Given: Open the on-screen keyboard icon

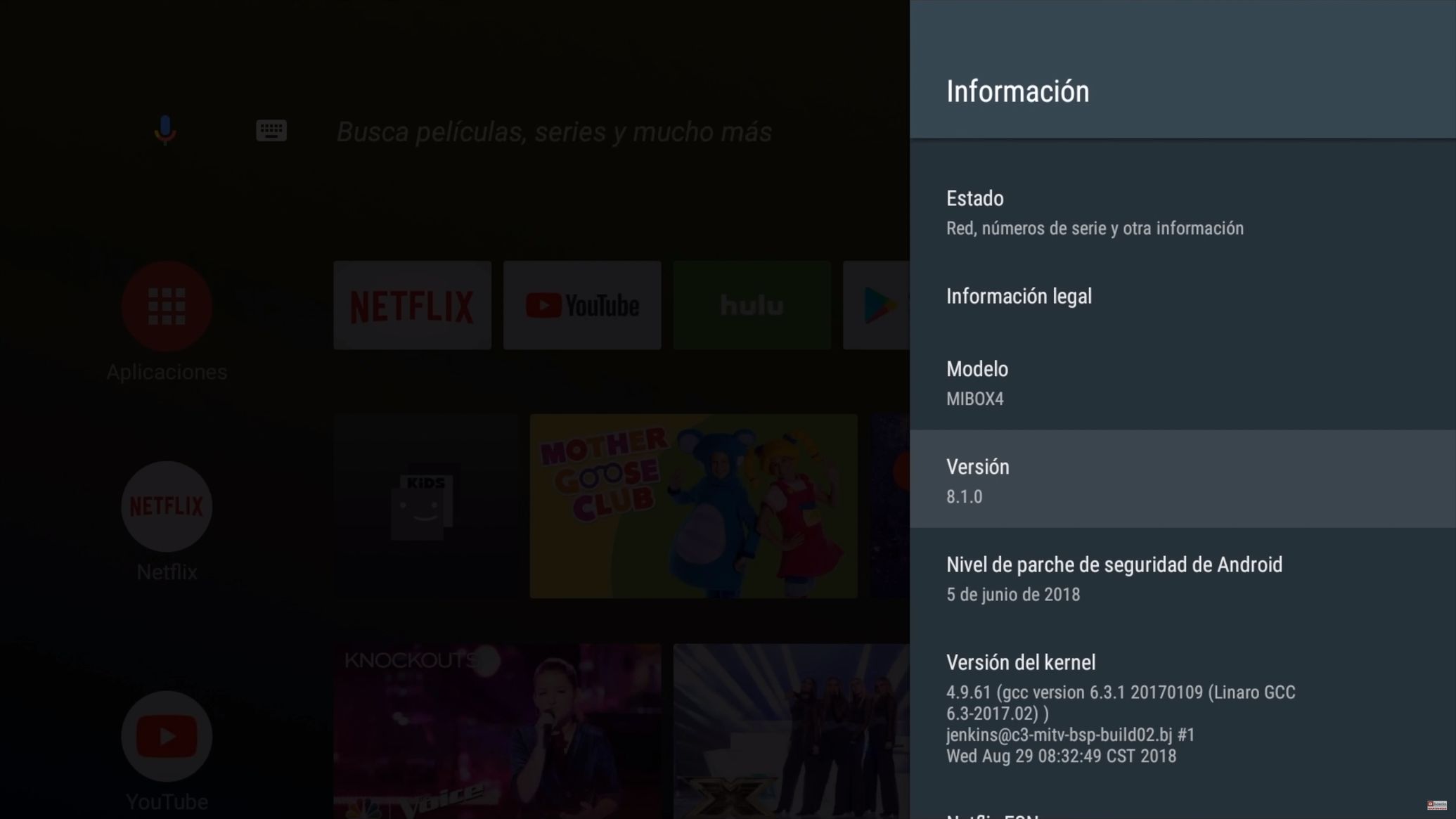Looking at the screenshot, I should pos(271,130).
